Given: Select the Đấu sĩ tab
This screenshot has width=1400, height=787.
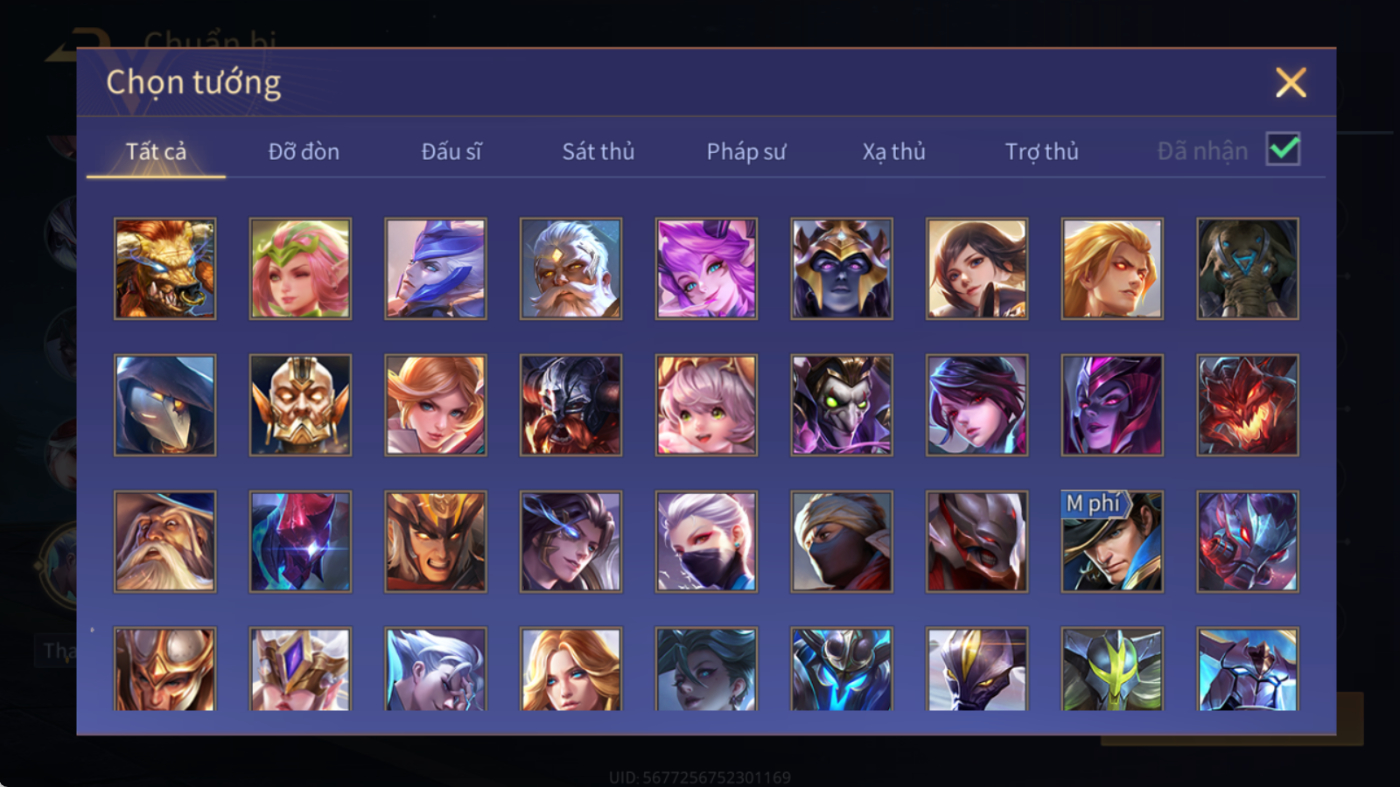Looking at the screenshot, I should (x=451, y=152).
